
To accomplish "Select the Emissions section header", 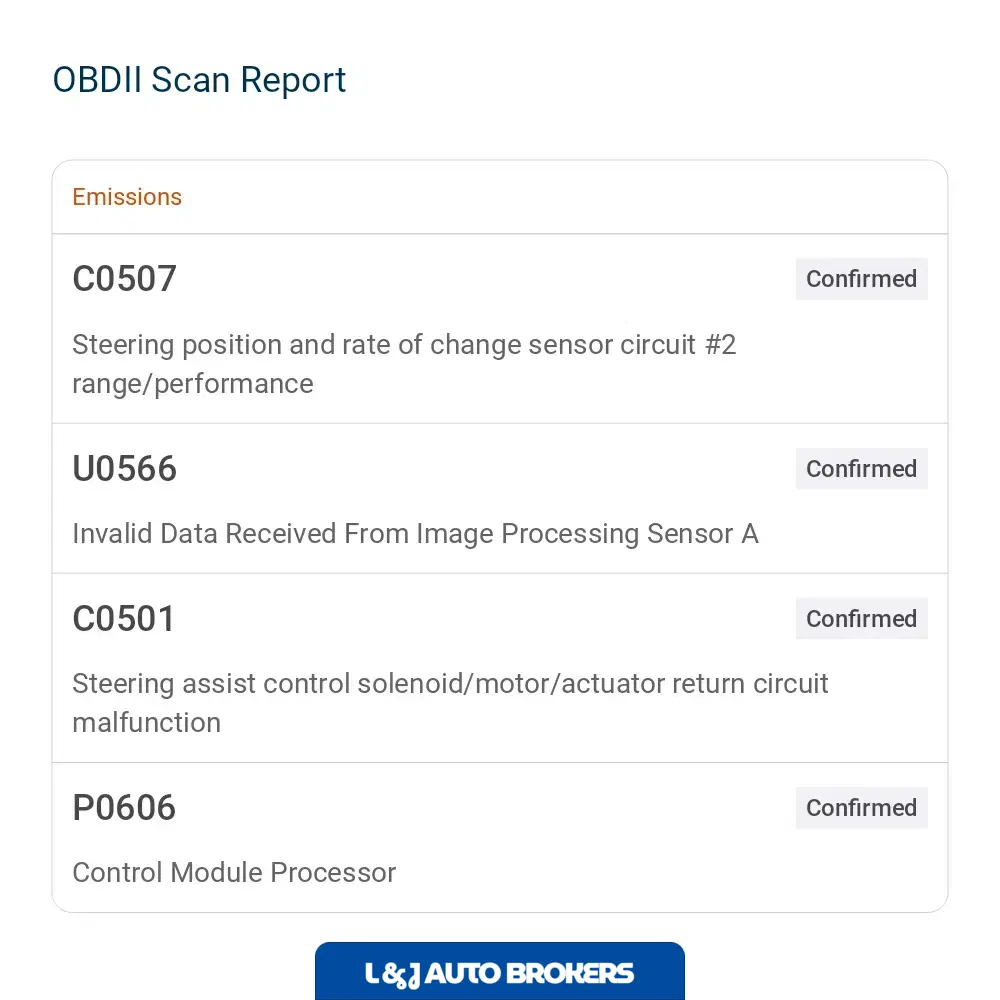I will [x=127, y=197].
